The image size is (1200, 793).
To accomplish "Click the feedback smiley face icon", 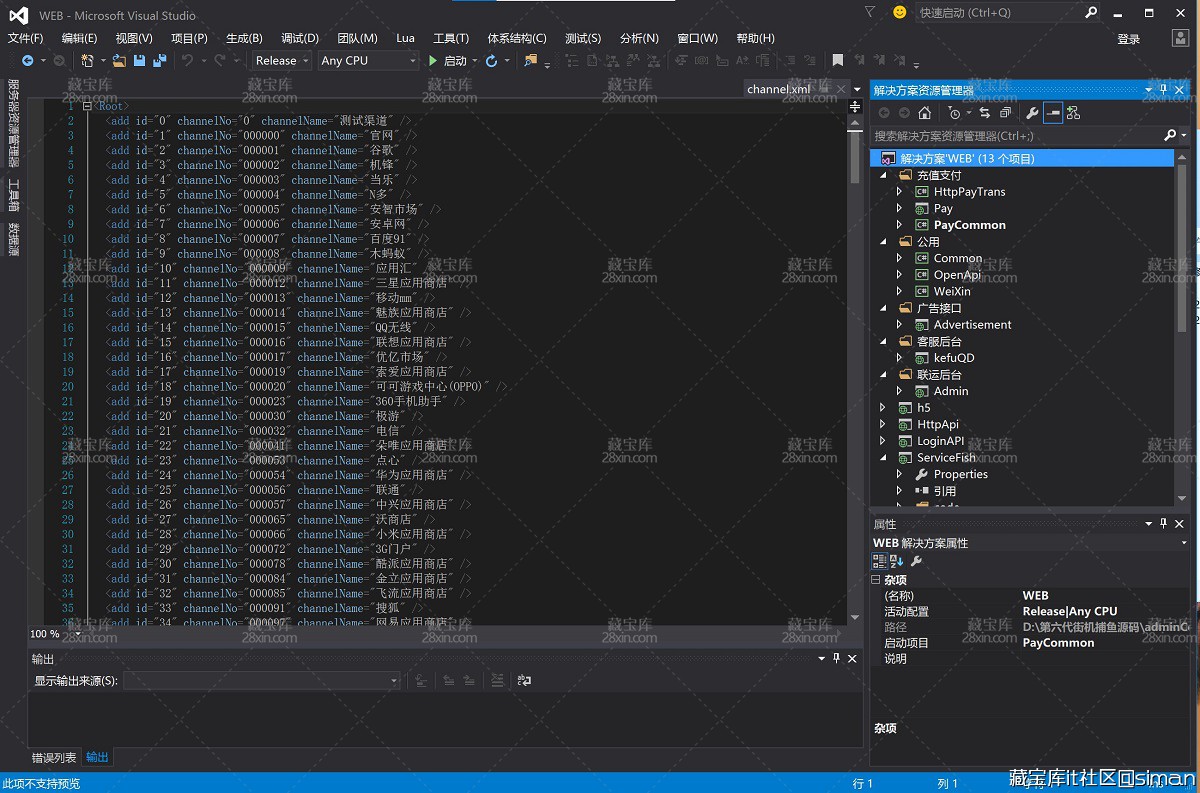I will [900, 12].
